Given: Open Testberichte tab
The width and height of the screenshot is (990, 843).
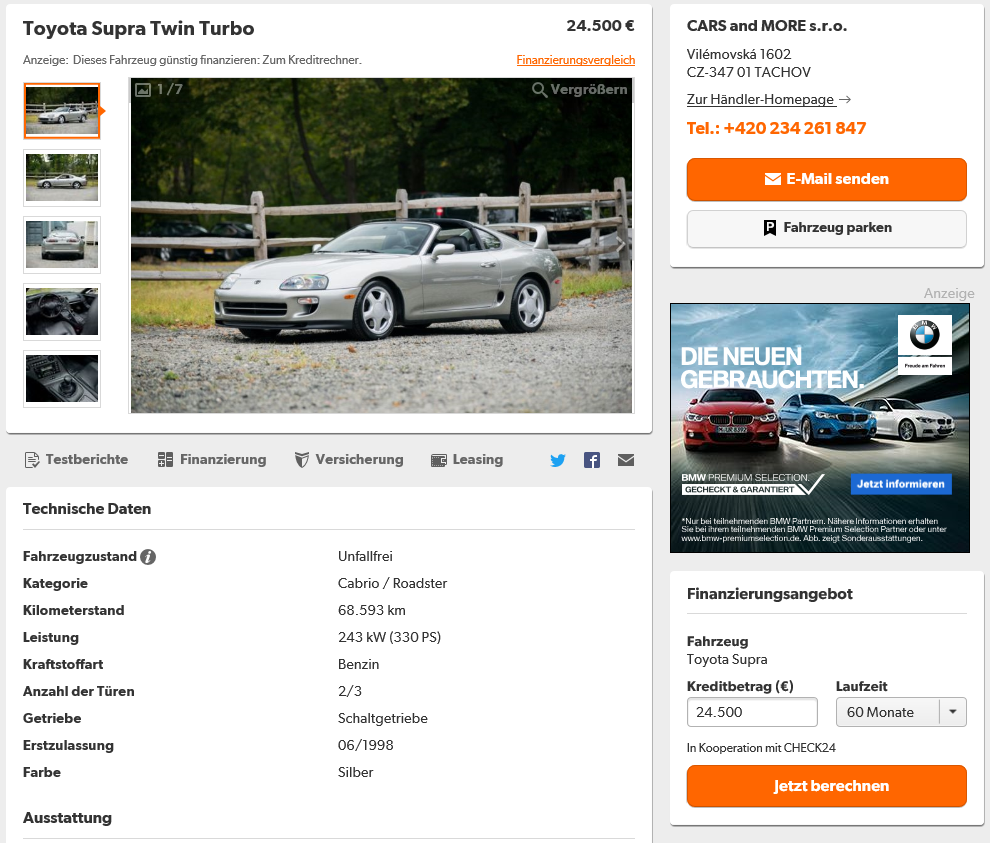Looking at the screenshot, I should (76, 460).
